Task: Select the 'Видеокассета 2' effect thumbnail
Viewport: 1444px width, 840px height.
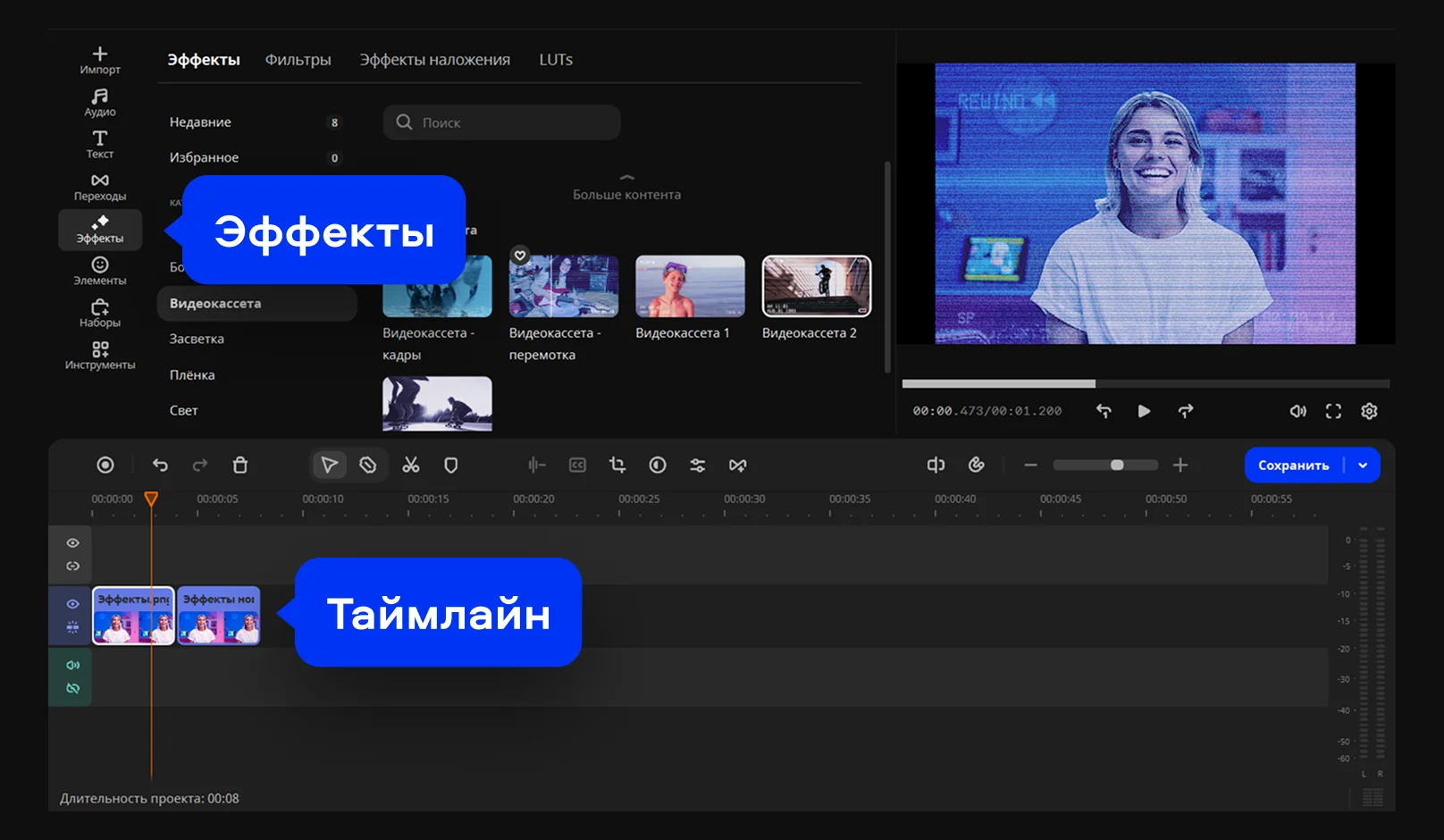Action: (x=816, y=286)
